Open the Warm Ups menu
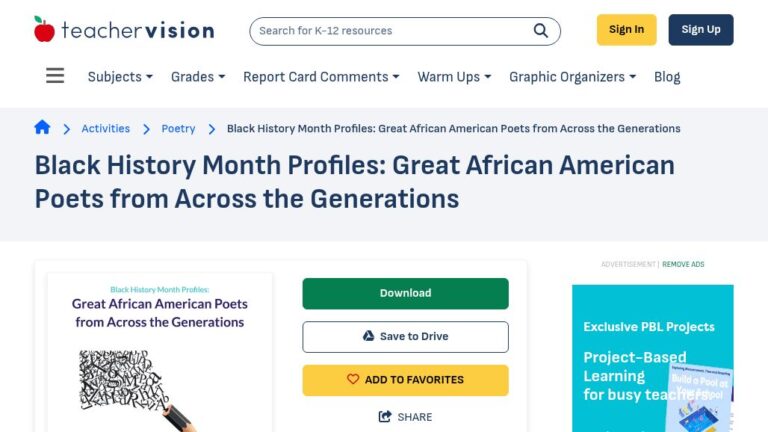Image resolution: width=768 pixels, height=432 pixels. (x=454, y=77)
